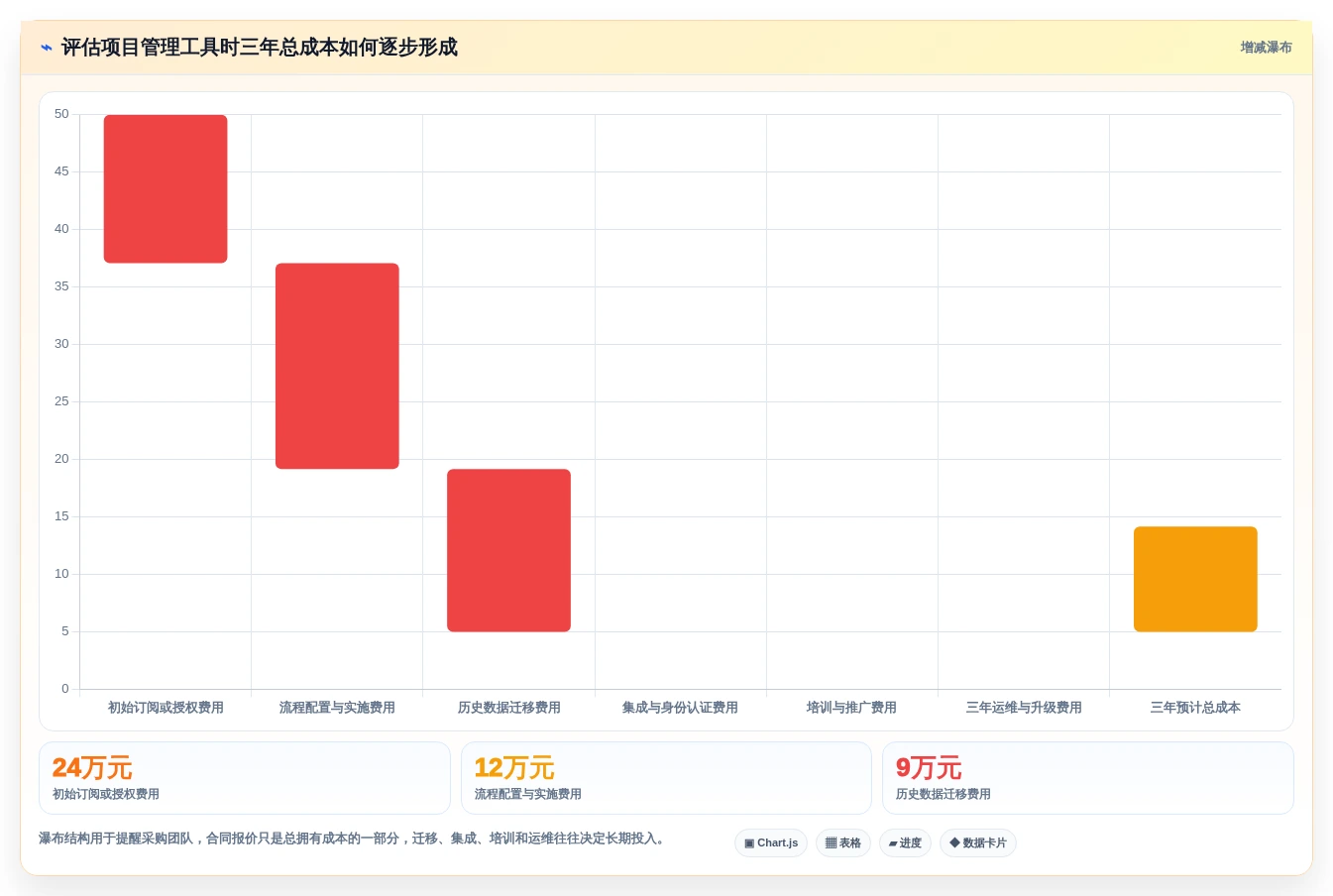Click the y-axis value 0
This screenshot has width=1333, height=896.
pos(65,689)
